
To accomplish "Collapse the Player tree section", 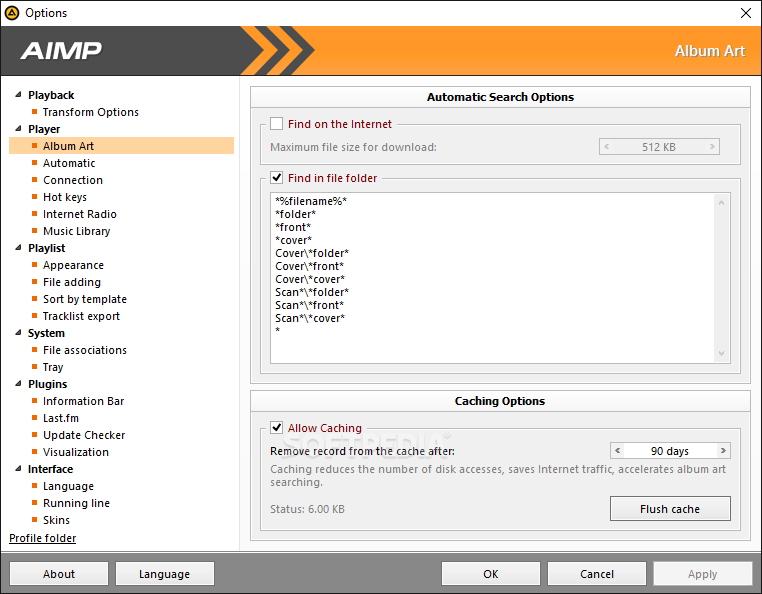I will tap(18, 128).
